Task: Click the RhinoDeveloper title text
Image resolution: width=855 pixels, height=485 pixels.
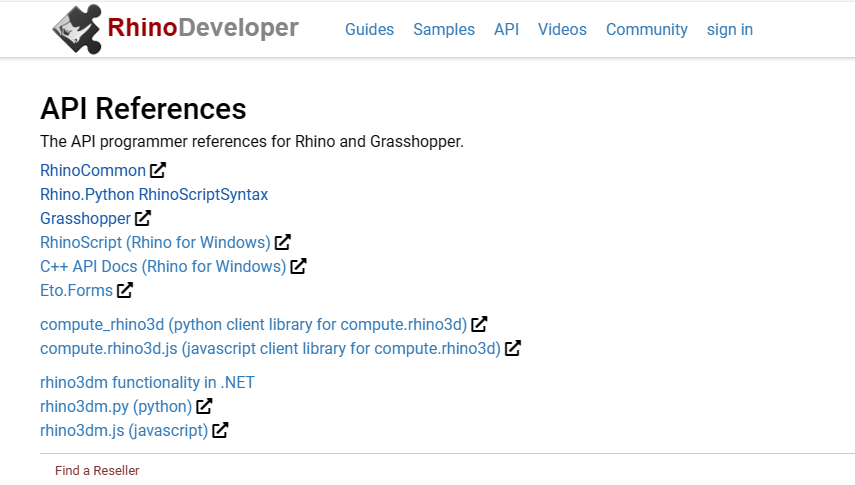Action: [x=203, y=27]
